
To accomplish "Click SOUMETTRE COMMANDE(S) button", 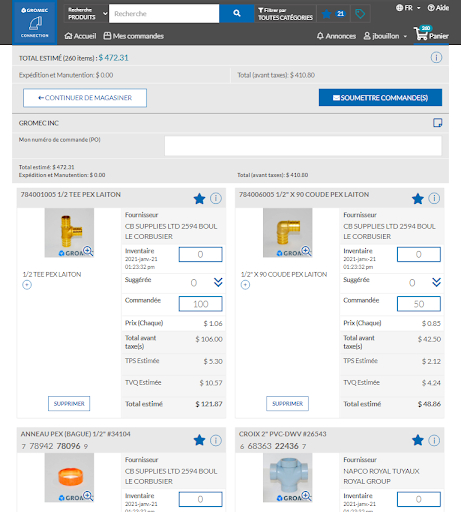I will pos(380,98).
